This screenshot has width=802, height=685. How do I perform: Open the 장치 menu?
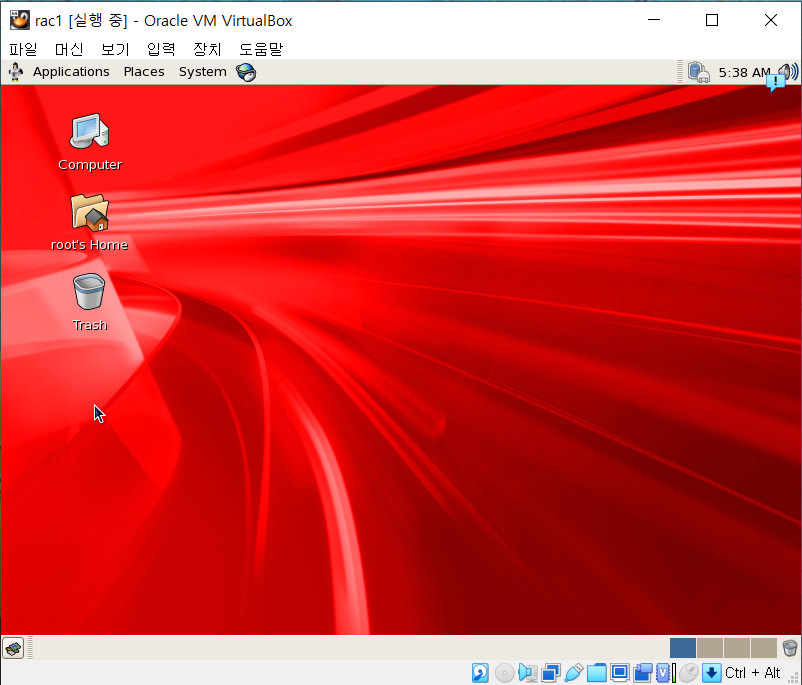tap(207, 49)
